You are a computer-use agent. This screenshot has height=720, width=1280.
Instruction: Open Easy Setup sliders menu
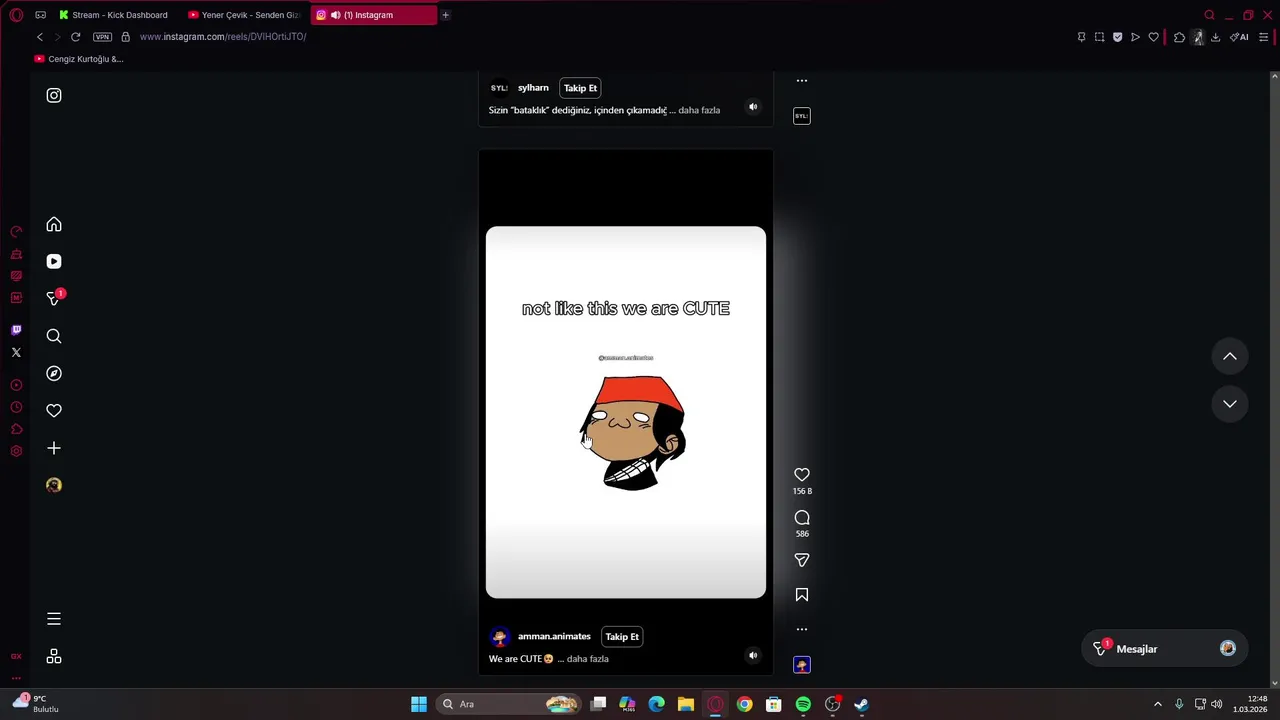coord(1263,37)
